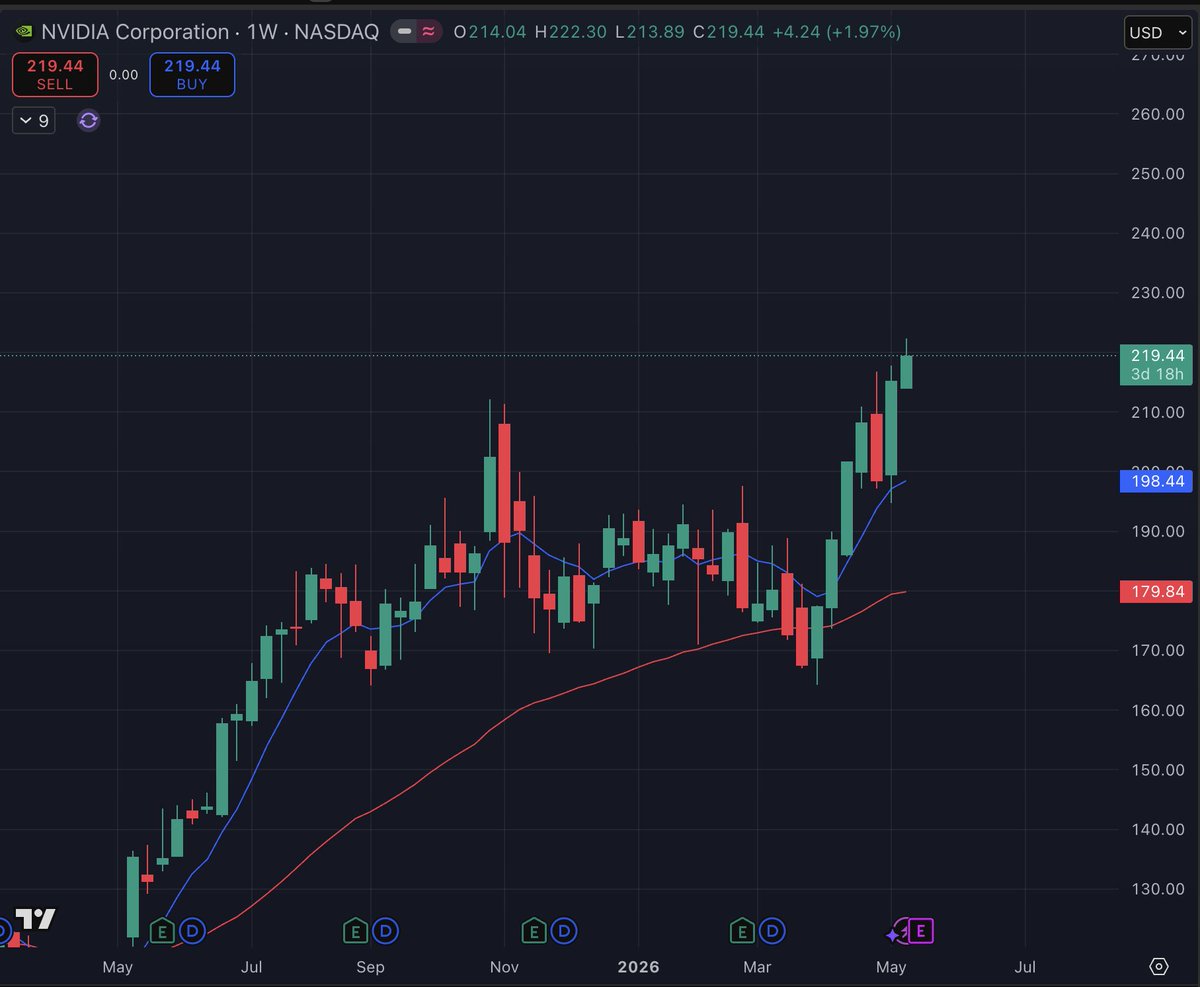Screen dimensions: 1200x987
Task: Click the red 219.44 SELL button
Action: pyautogui.click(x=55, y=75)
